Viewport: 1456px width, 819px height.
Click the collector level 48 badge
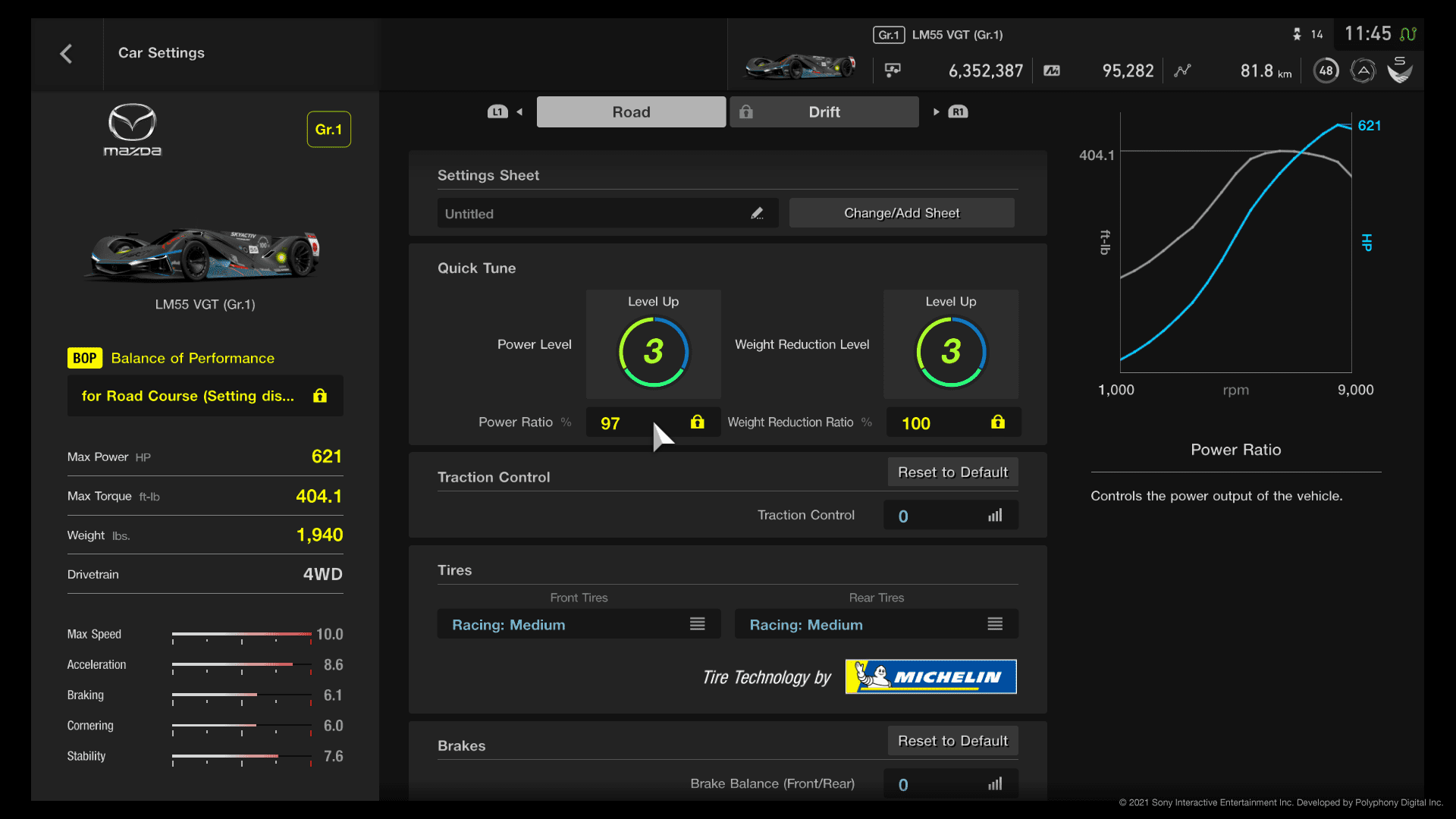[1326, 71]
